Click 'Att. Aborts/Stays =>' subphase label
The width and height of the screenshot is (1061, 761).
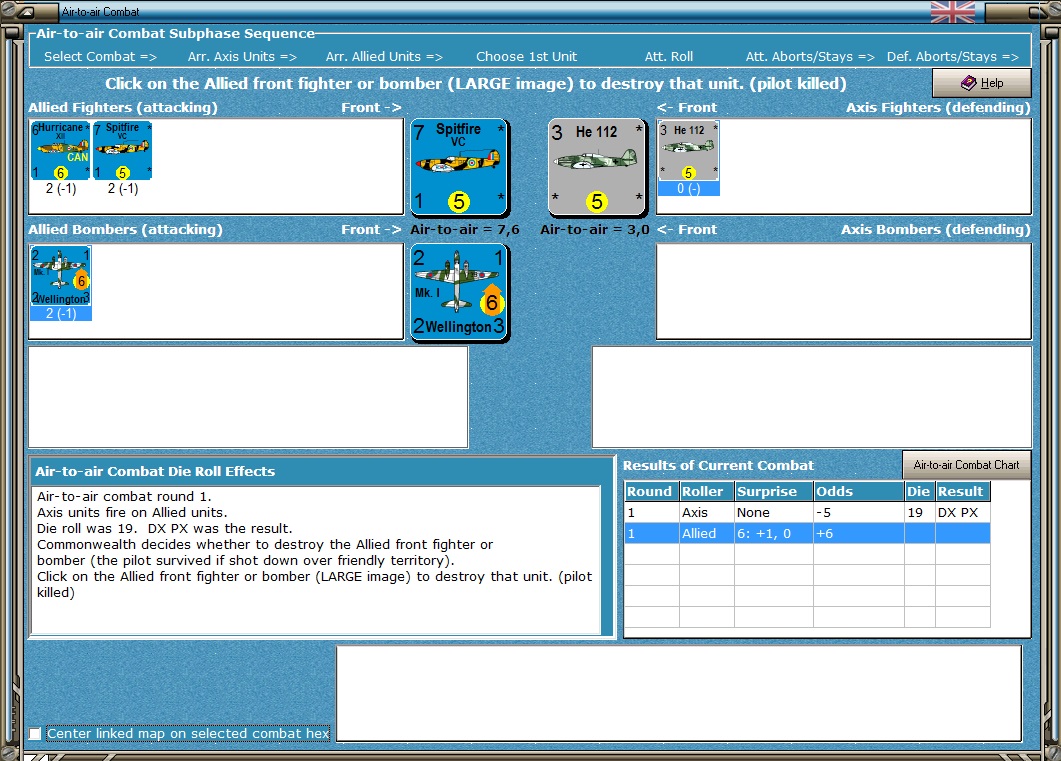coord(810,57)
